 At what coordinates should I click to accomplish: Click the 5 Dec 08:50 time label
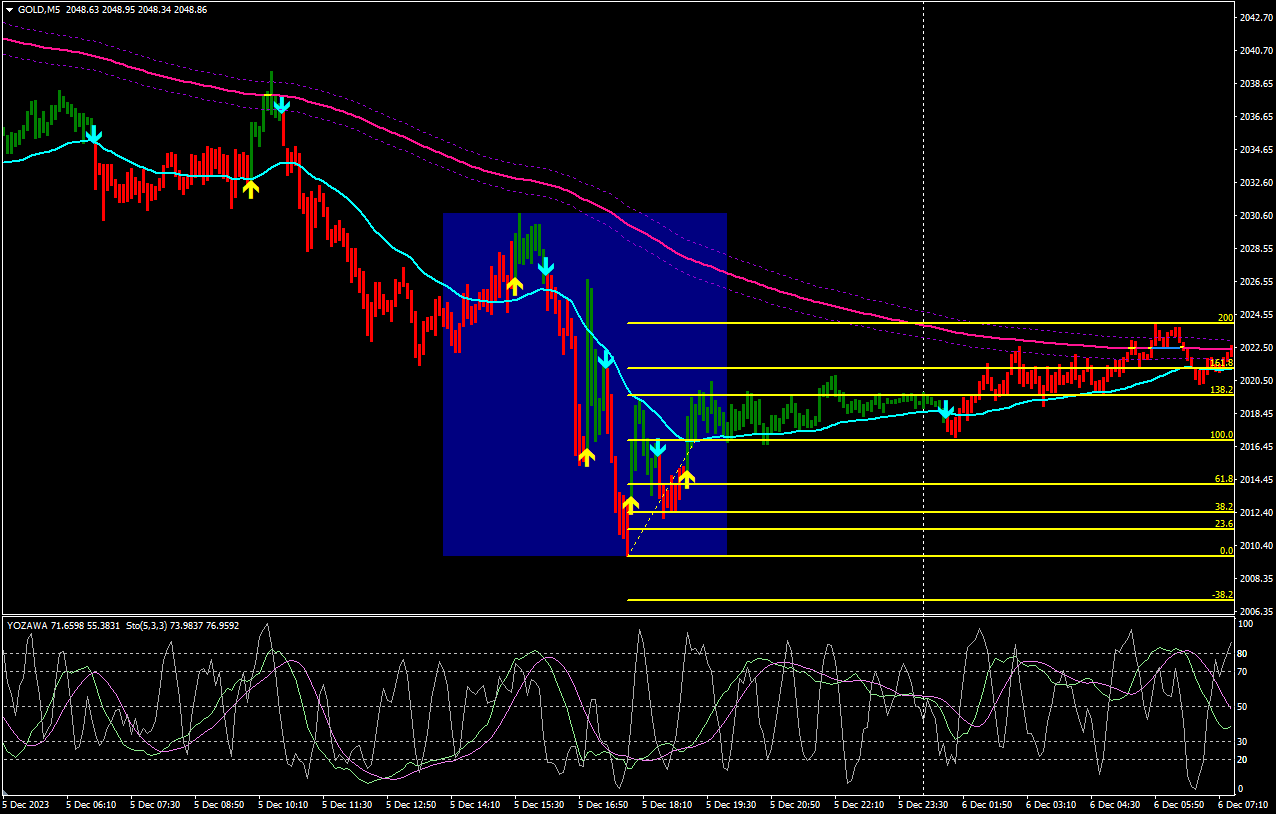[x=219, y=805]
